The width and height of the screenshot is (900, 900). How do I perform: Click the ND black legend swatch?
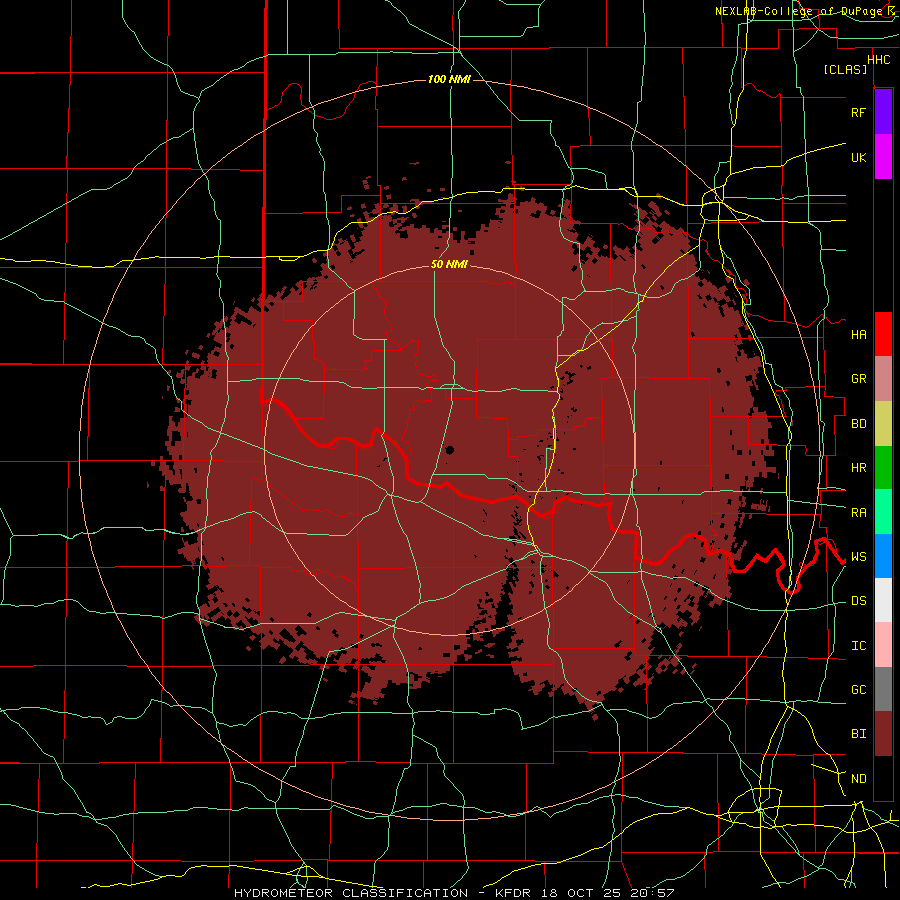[883, 778]
